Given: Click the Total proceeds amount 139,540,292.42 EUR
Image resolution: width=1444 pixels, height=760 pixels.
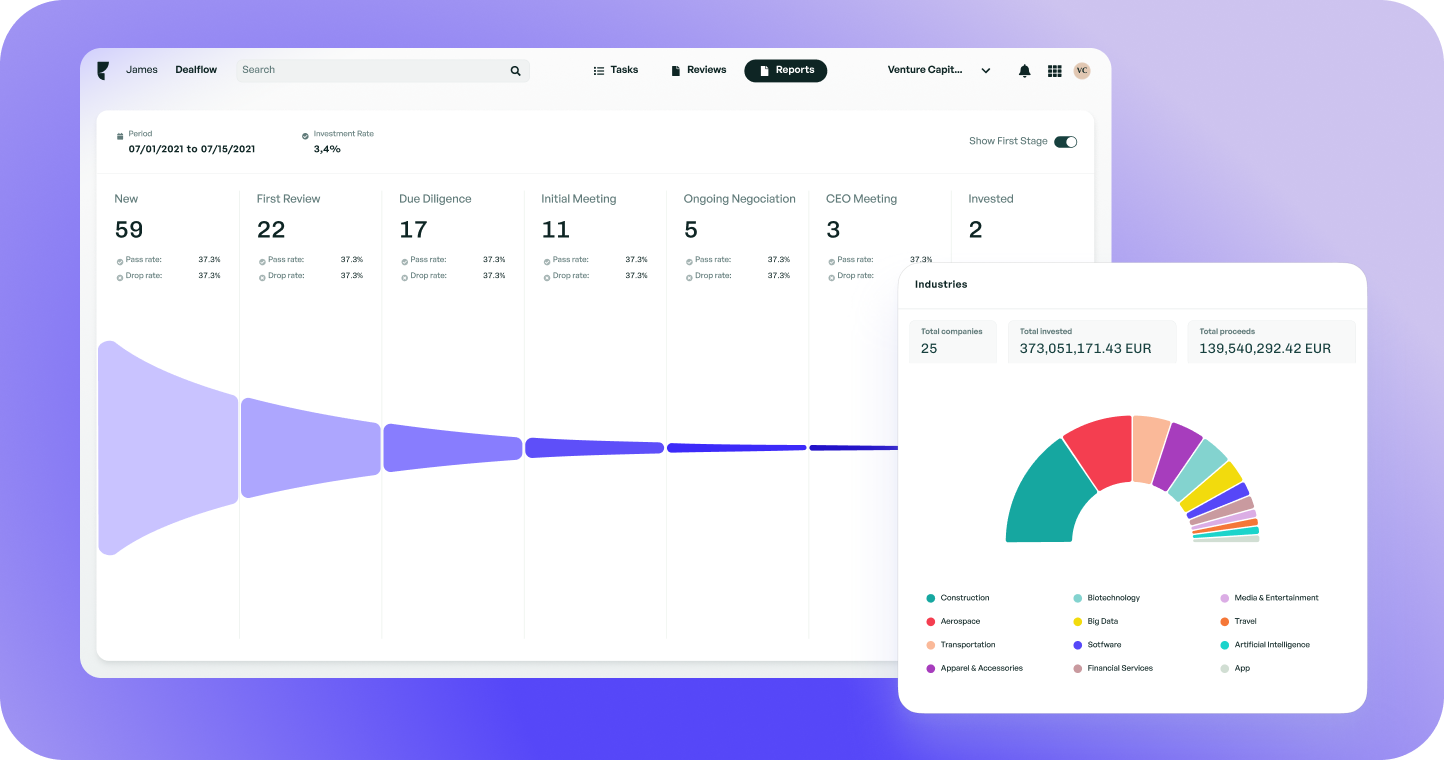Looking at the screenshot, I should click(x=1265, y=349).
